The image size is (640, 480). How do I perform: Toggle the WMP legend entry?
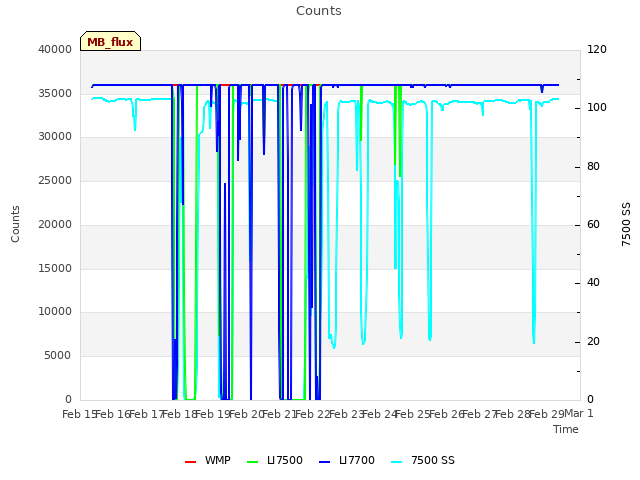coord(208,460)
